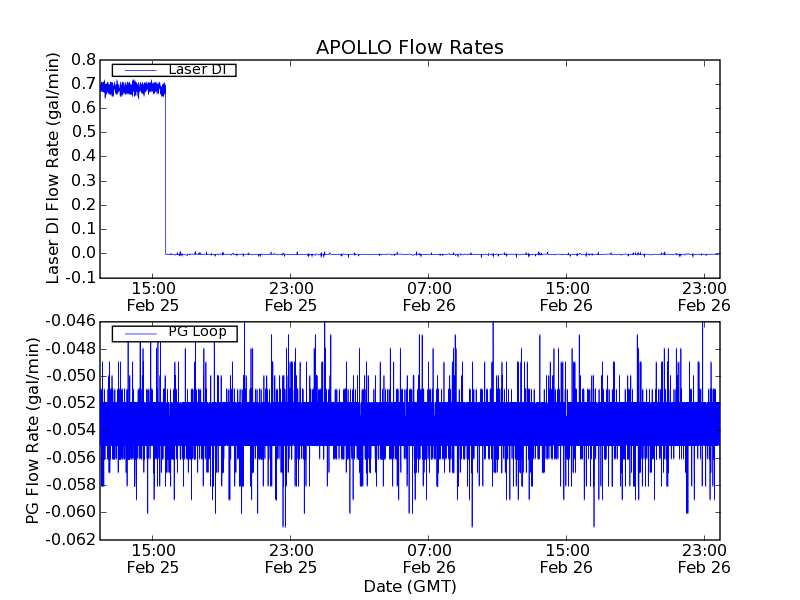Click "23:00 Feb 25" under the Laser DI plot
The height and width of the screenshot is (600, 800).
click(291, 297)
